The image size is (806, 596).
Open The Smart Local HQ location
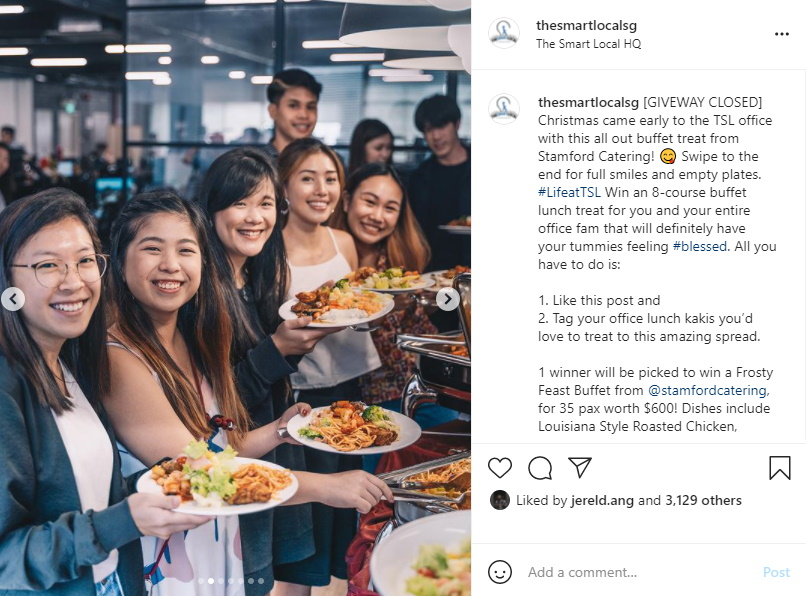[x=589, y=44]
